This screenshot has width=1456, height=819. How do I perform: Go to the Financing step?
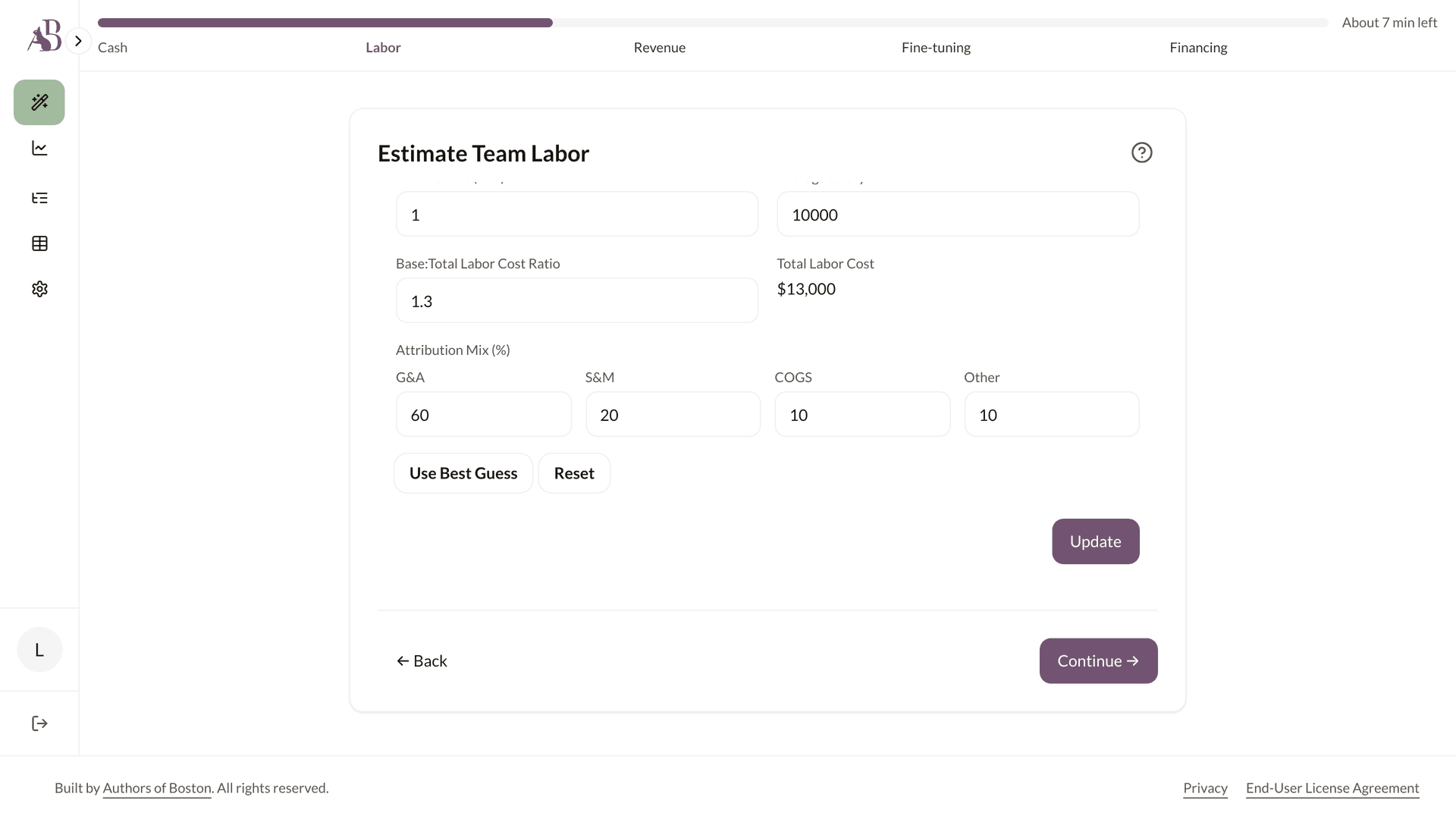[1198, 48]
